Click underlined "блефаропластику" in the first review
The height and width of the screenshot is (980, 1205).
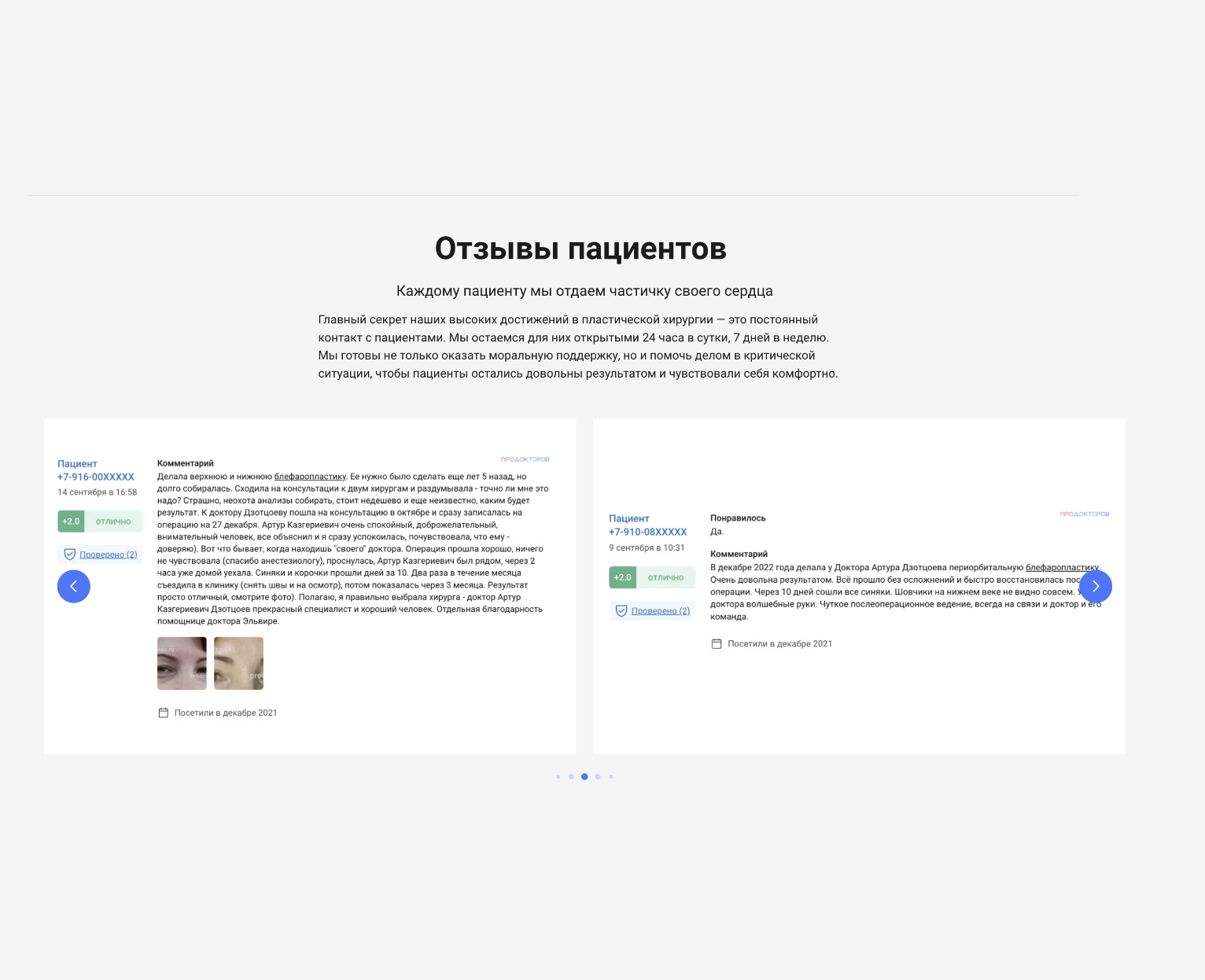pos(310,477)
